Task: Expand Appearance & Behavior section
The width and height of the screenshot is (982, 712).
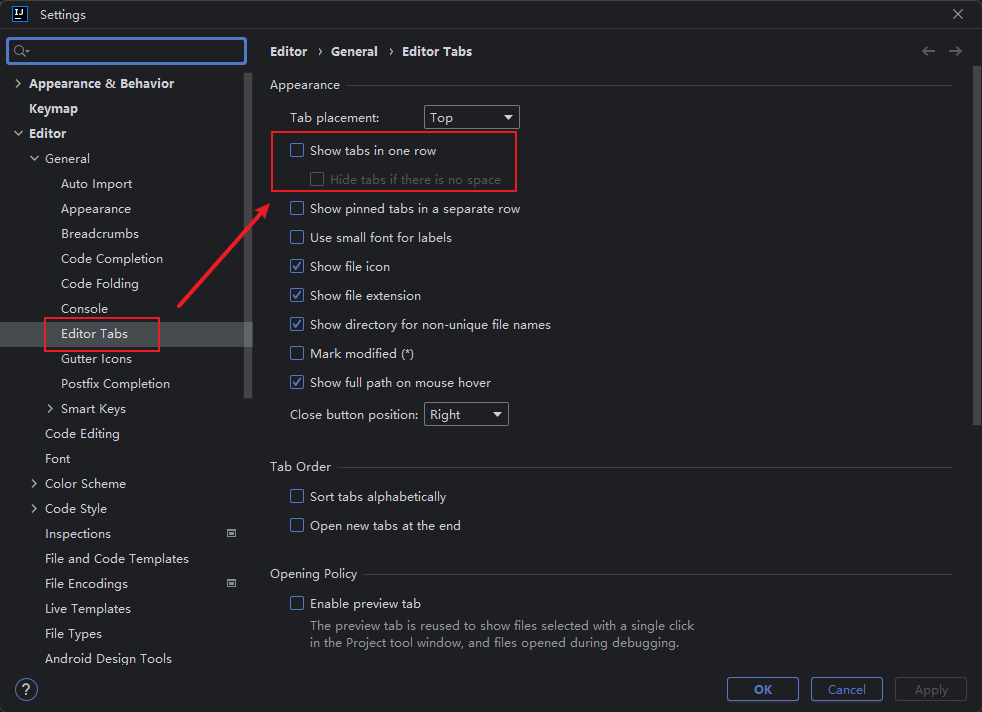Action: click(x=18, y=83)
